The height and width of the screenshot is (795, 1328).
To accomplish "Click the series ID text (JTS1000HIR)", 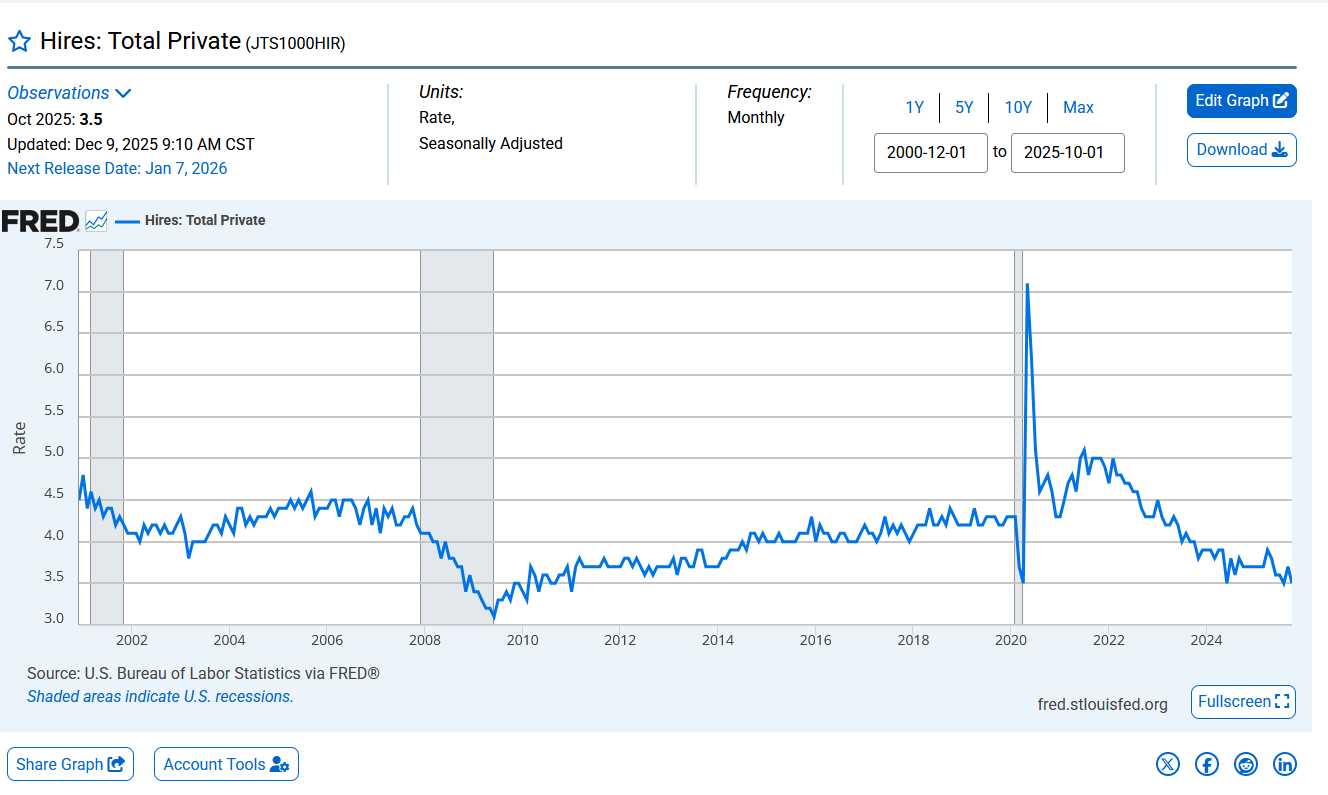I will 295,43.
